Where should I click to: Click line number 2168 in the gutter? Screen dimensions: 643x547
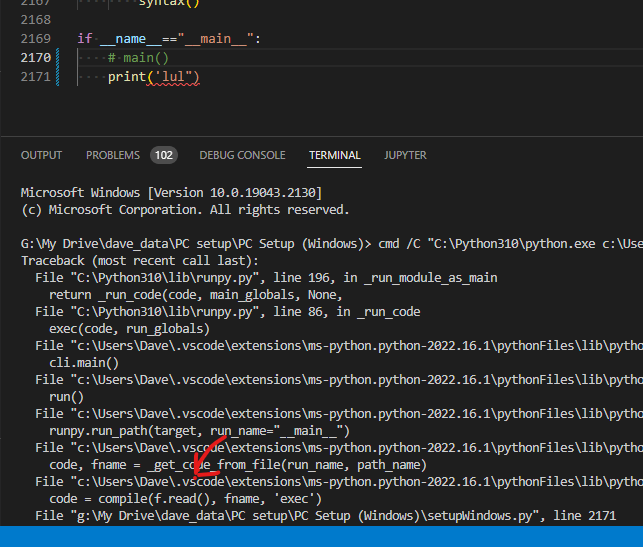pyautogui.click(x=36, y=20)
